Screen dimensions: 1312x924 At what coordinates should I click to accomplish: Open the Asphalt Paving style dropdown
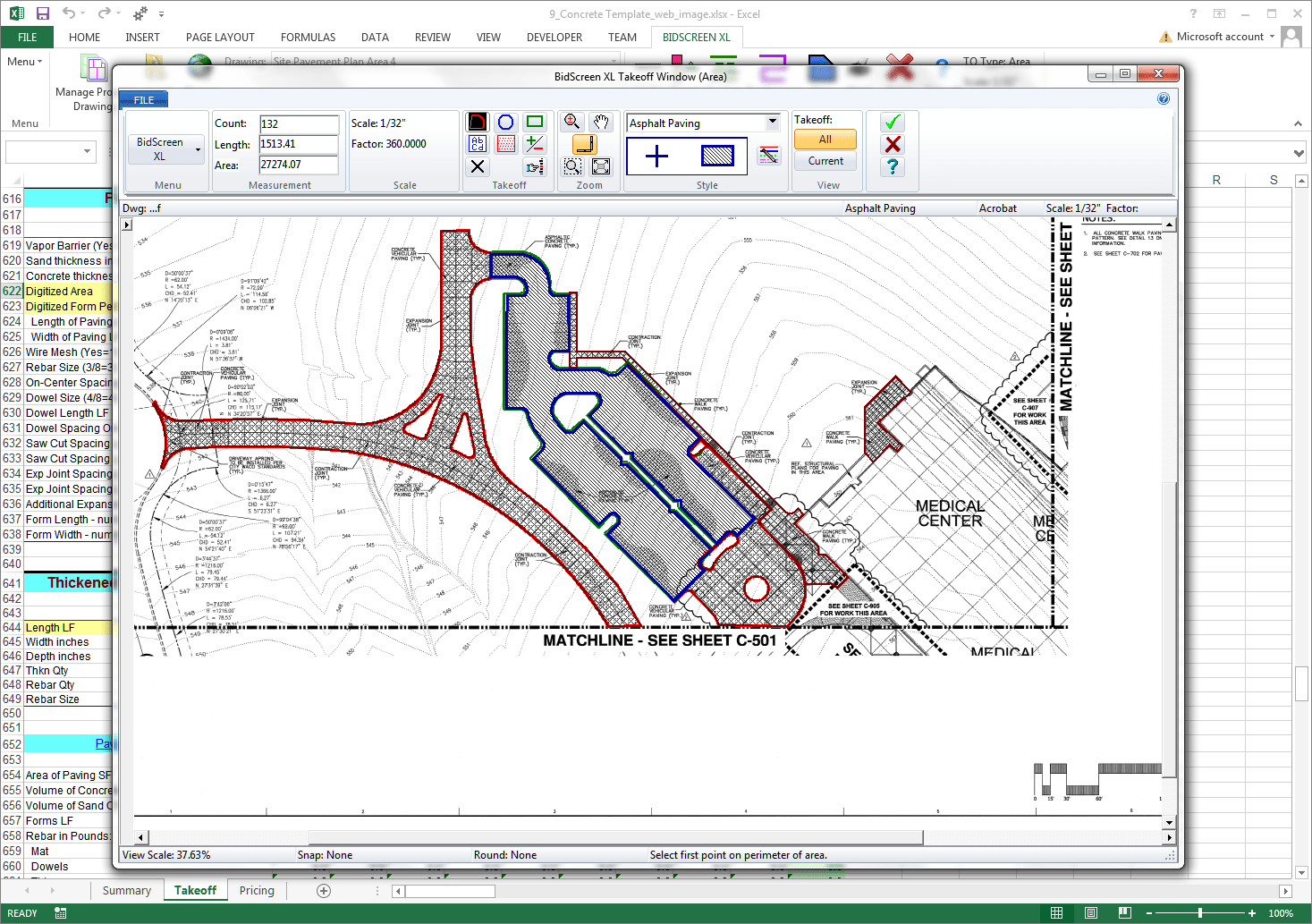(775, 122)
